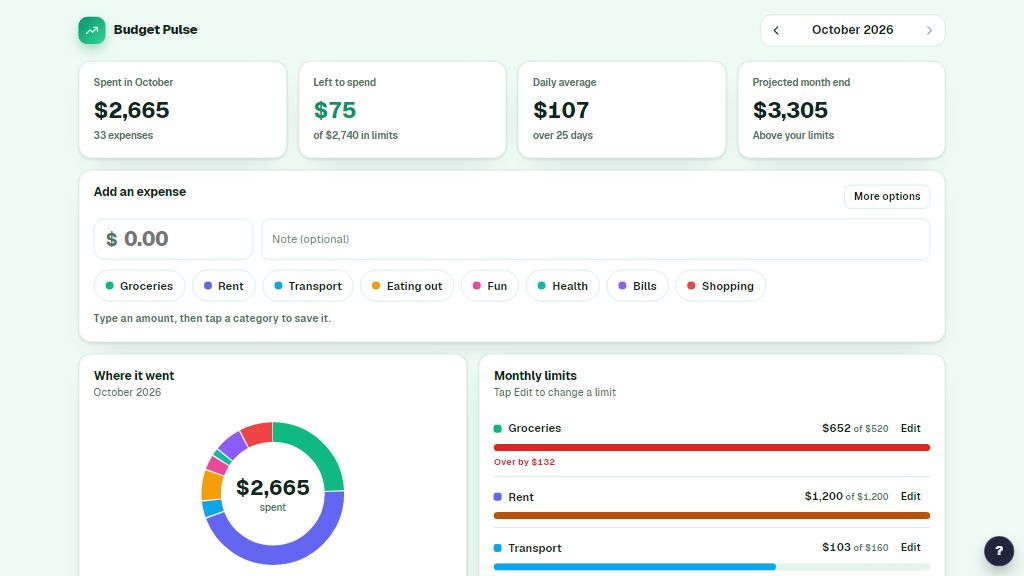1024x576 pixels.
Task: Click the 'Add an expense' heading
Action: (x=140, y=192)
